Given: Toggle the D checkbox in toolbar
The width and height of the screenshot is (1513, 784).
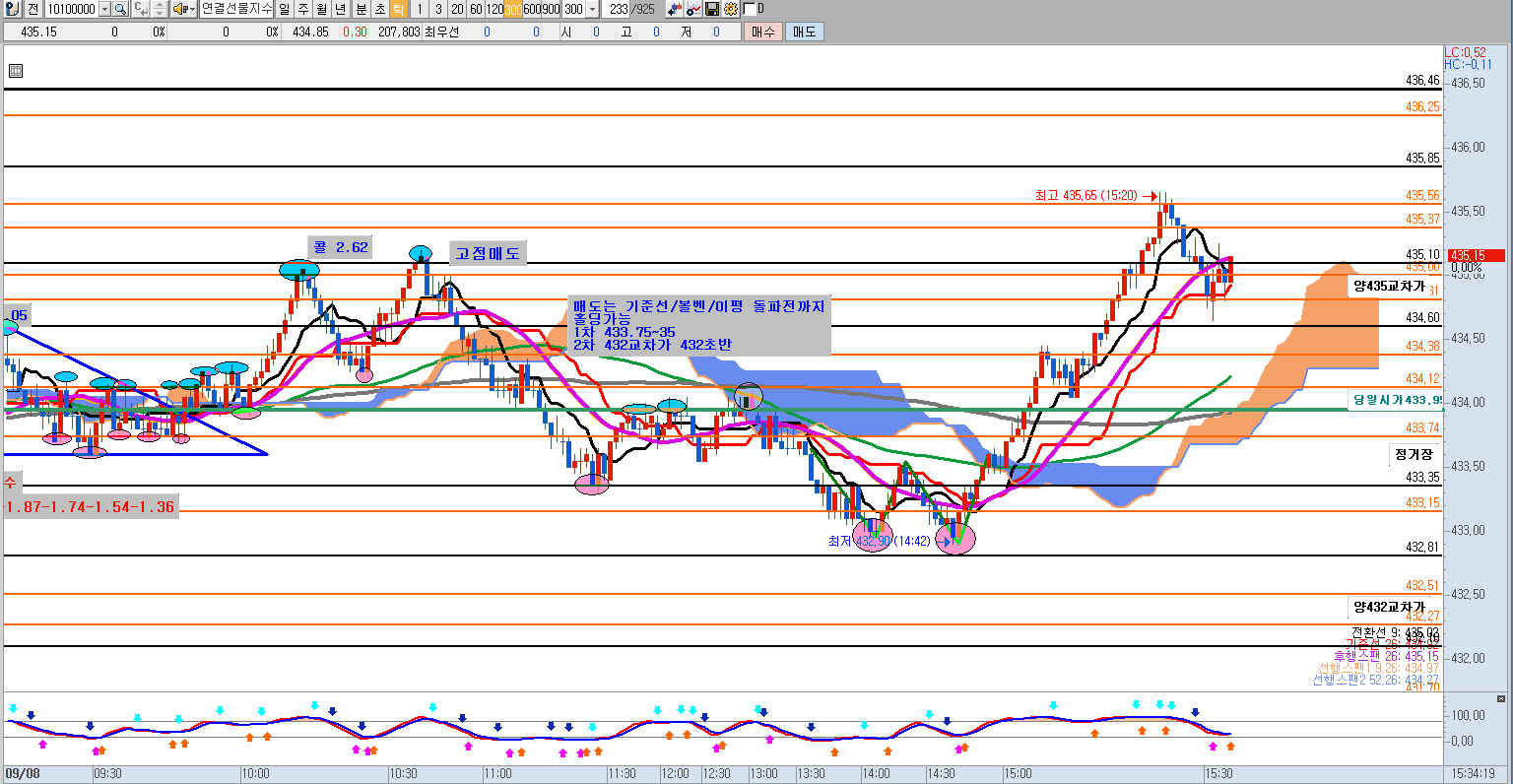Looking at the screenshot, I should 751,9.
